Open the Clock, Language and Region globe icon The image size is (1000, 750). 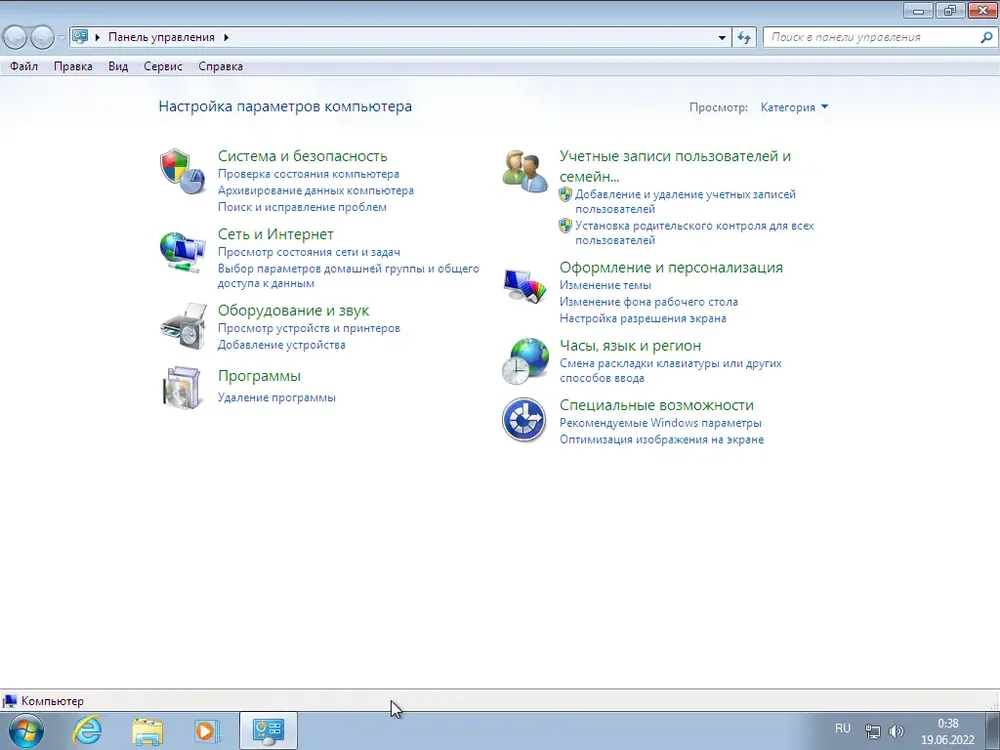click(524, 361)
